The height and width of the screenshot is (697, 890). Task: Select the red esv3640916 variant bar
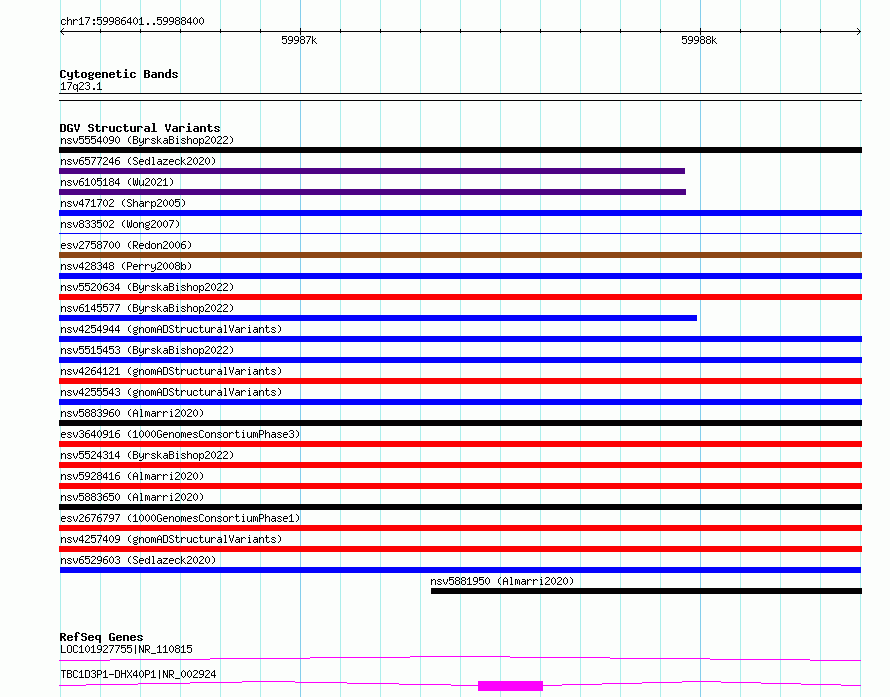point(460,444)
